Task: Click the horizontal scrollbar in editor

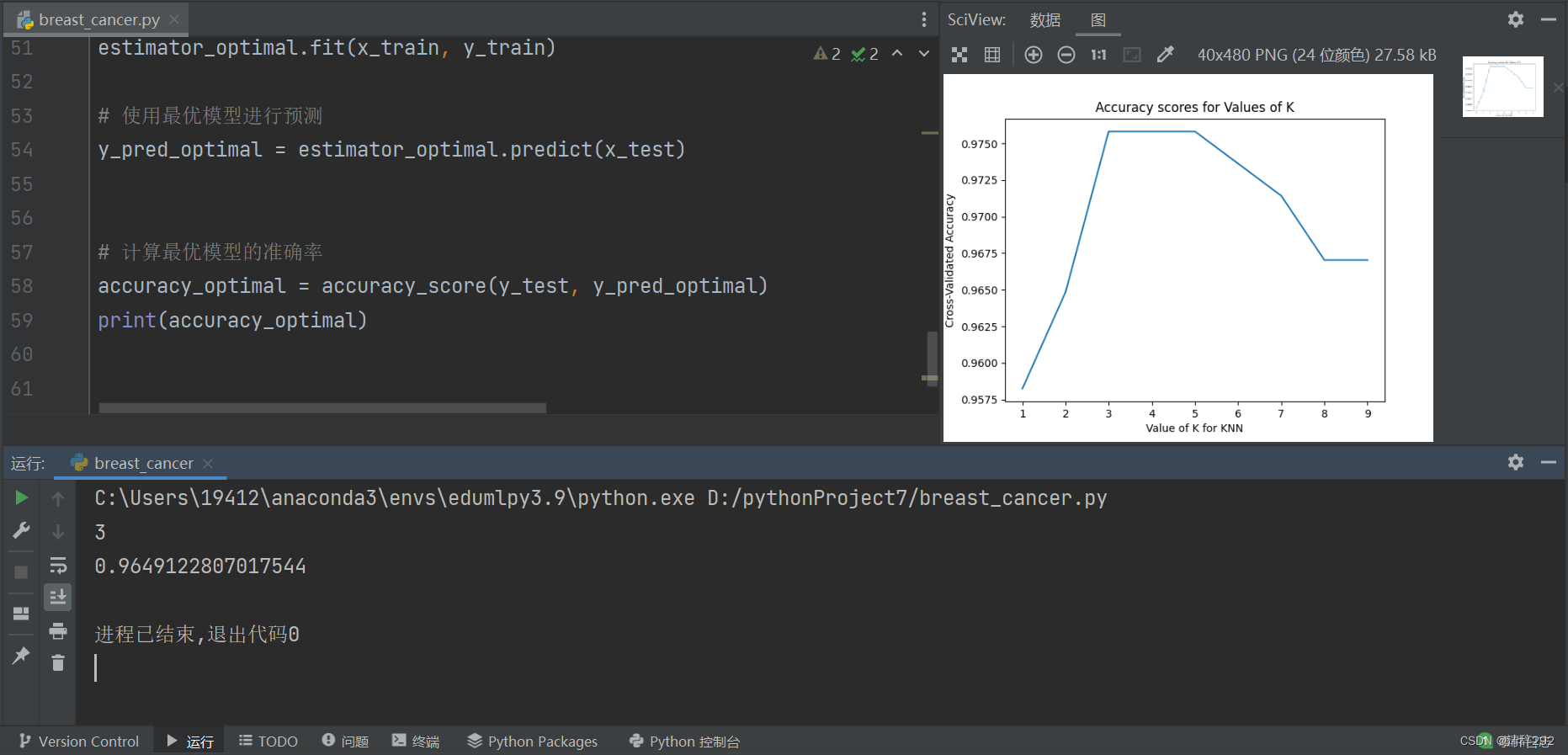Action: 322,408
